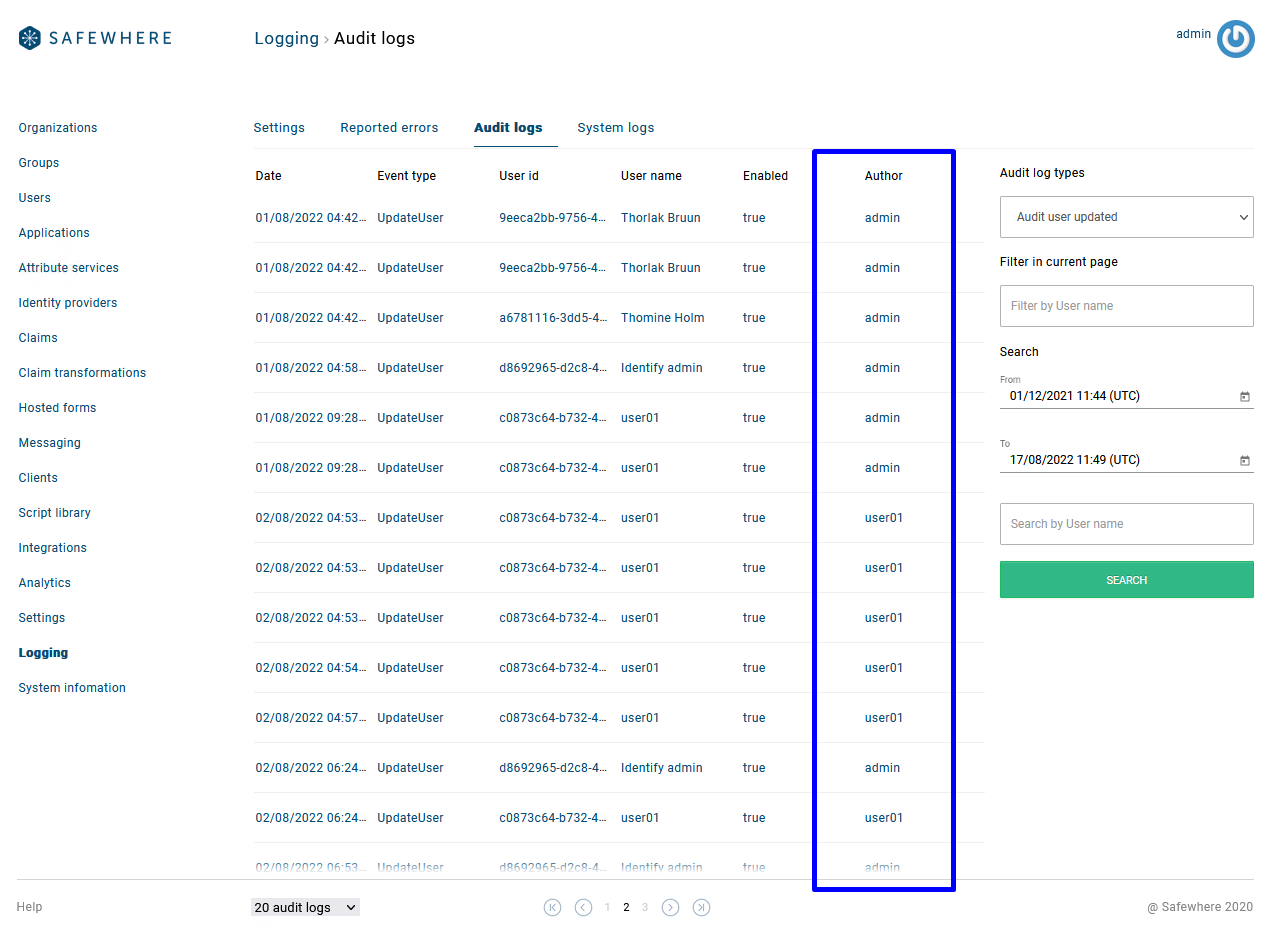
Task: Open the To date calendar picker
Action: pos(1244,461)
